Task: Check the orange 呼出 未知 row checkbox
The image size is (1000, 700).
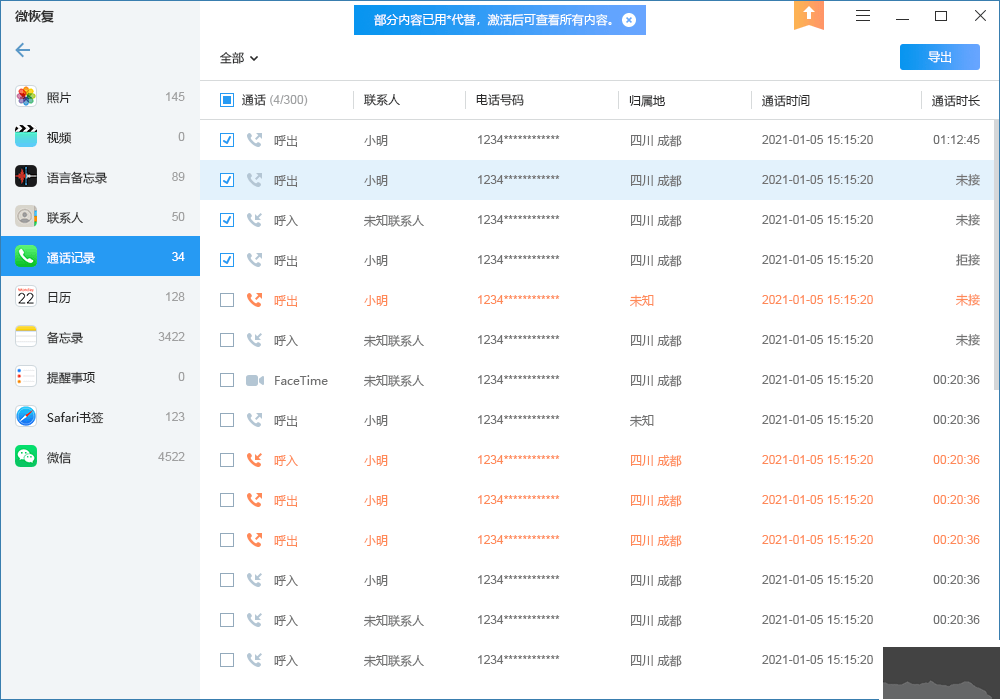Action: pyautogui.click(x=227, y=300)
